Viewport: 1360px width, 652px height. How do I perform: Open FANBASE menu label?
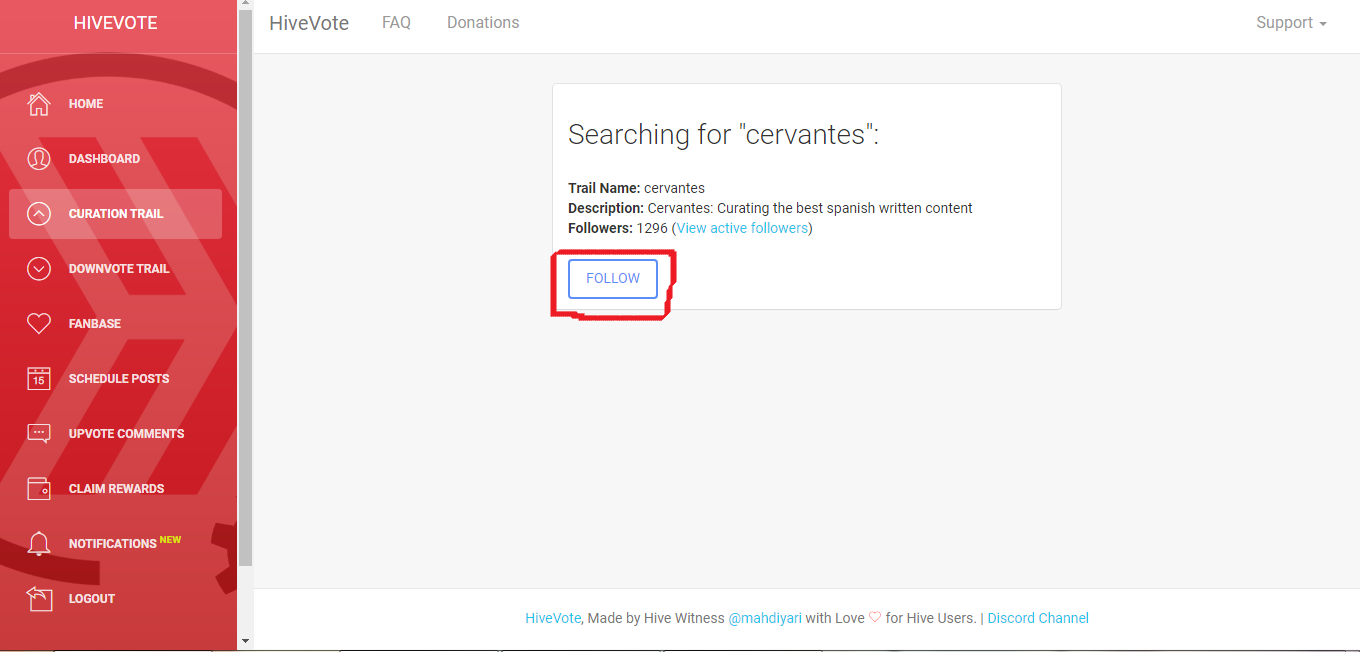(x=95, y=324)
